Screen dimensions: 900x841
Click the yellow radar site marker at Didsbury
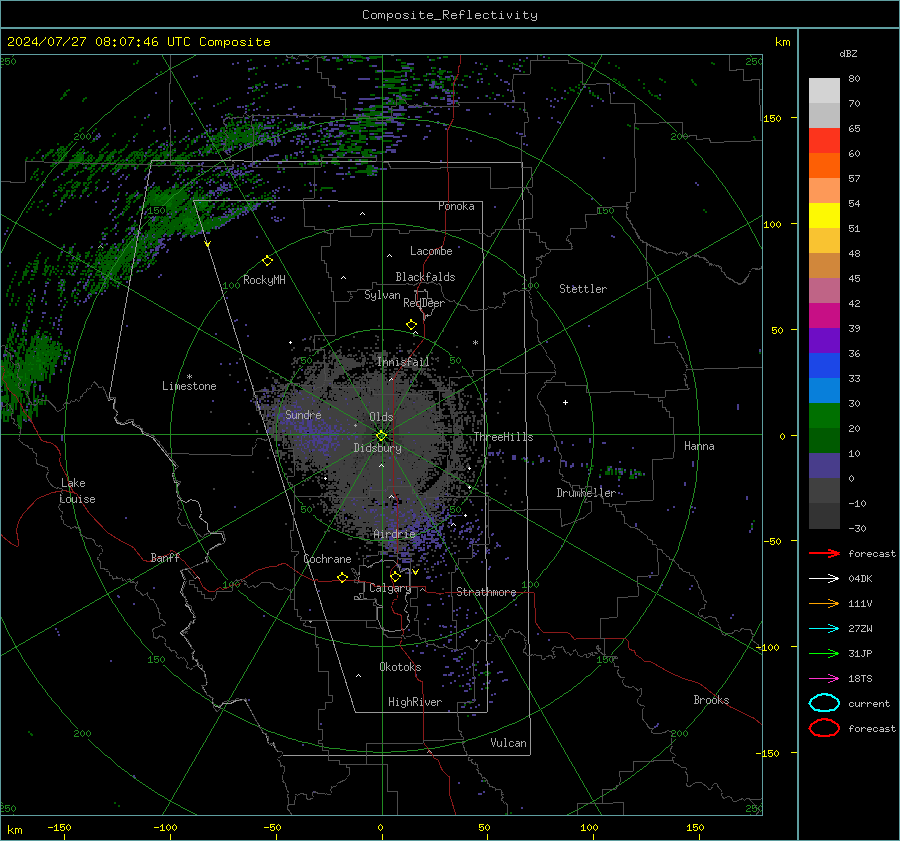coord(381,436)
